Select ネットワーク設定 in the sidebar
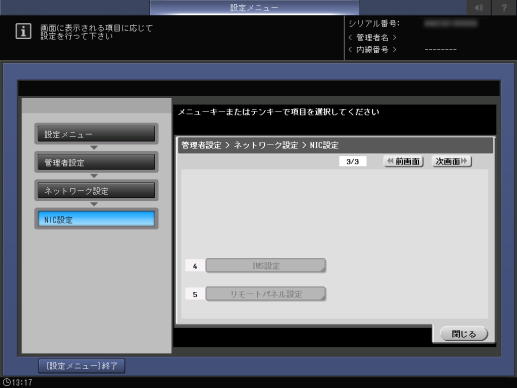This screenshot has width=517, height=388. coord(96,191)
